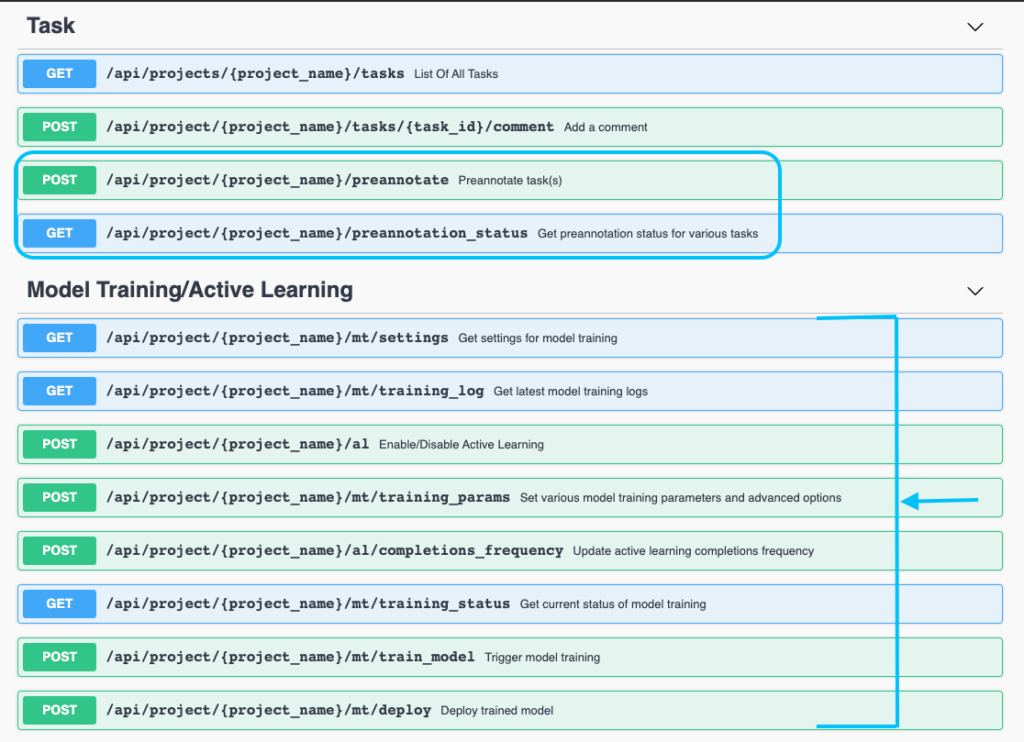Click the POST badge on comment endpoint
This screenshot has height=742, width=1024.
(x=57, y=127)
